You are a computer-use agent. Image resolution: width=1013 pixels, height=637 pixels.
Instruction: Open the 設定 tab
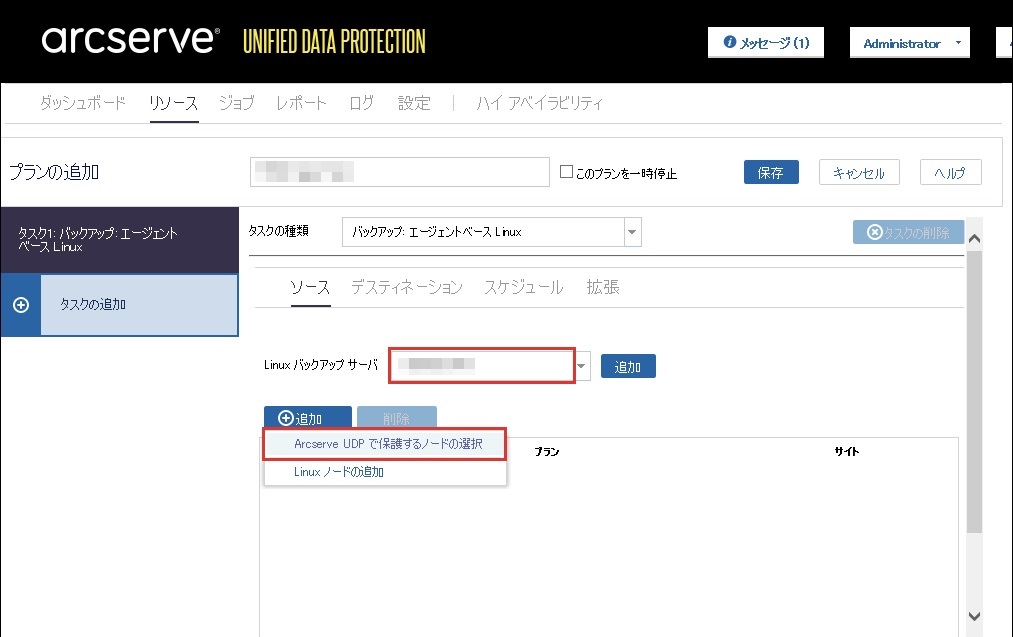[x=414, y=103]
